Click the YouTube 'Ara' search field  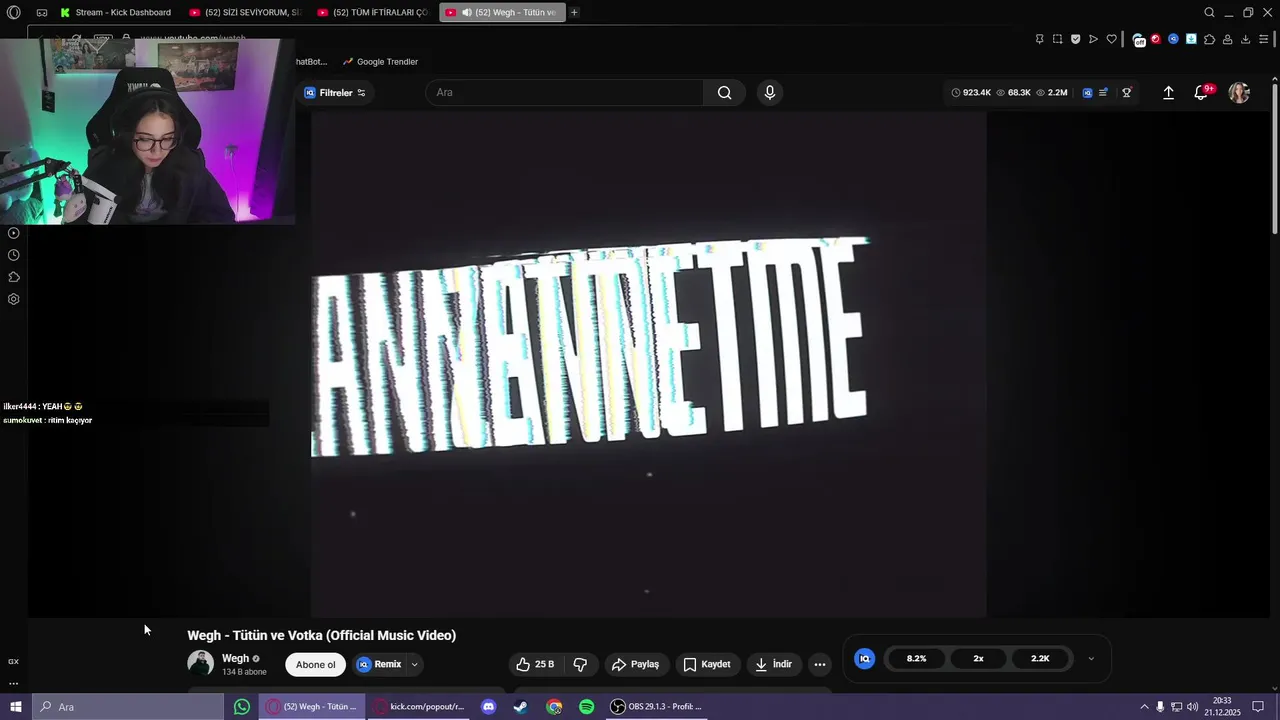click(565, 92)
